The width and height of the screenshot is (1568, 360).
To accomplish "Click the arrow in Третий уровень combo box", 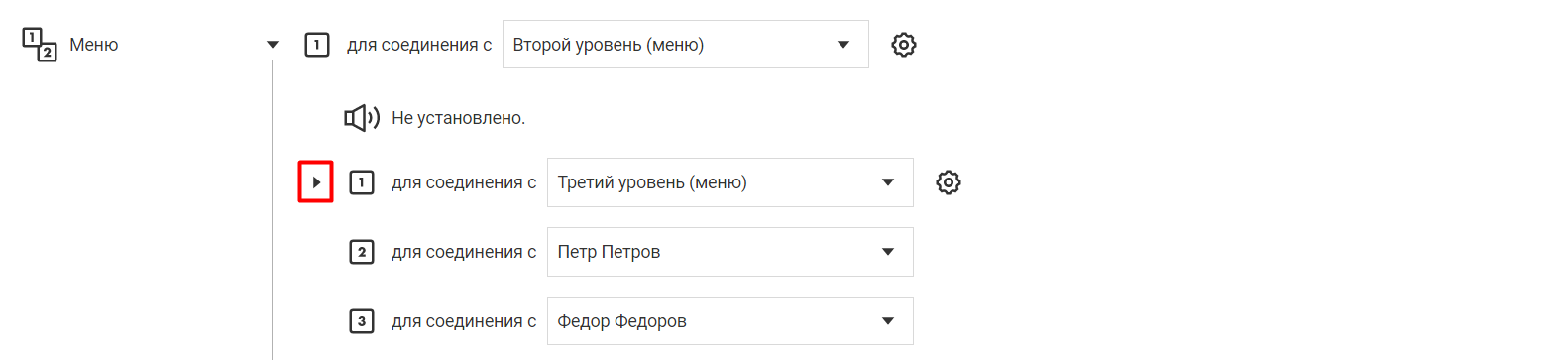I will 888,182.
